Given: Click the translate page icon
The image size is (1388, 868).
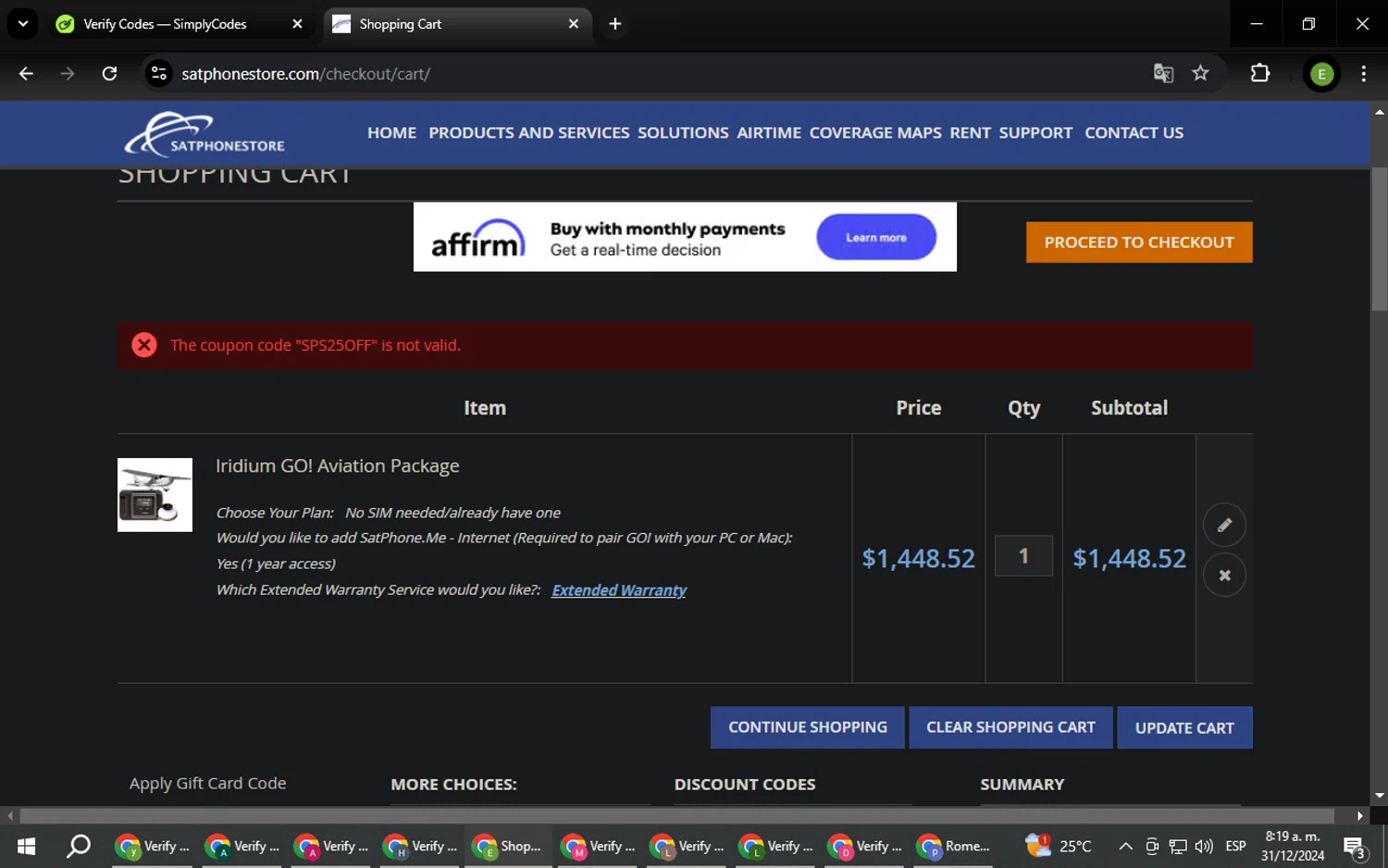Looking at the screenshot, I should coord(1163,73).
